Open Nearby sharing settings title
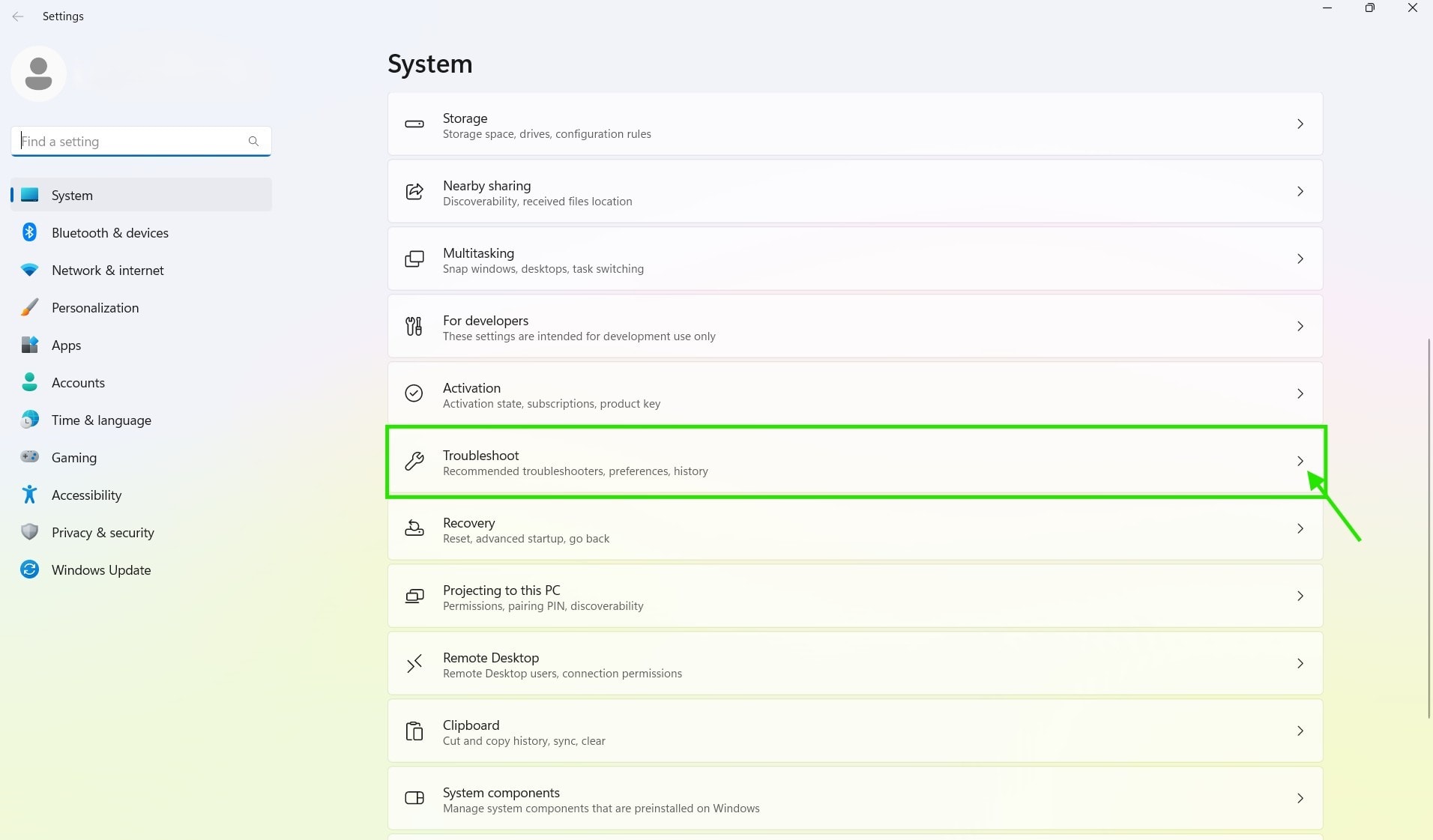Image resolution: width=1433 pixels, height=840 pixels. click(x=486, y=186)
